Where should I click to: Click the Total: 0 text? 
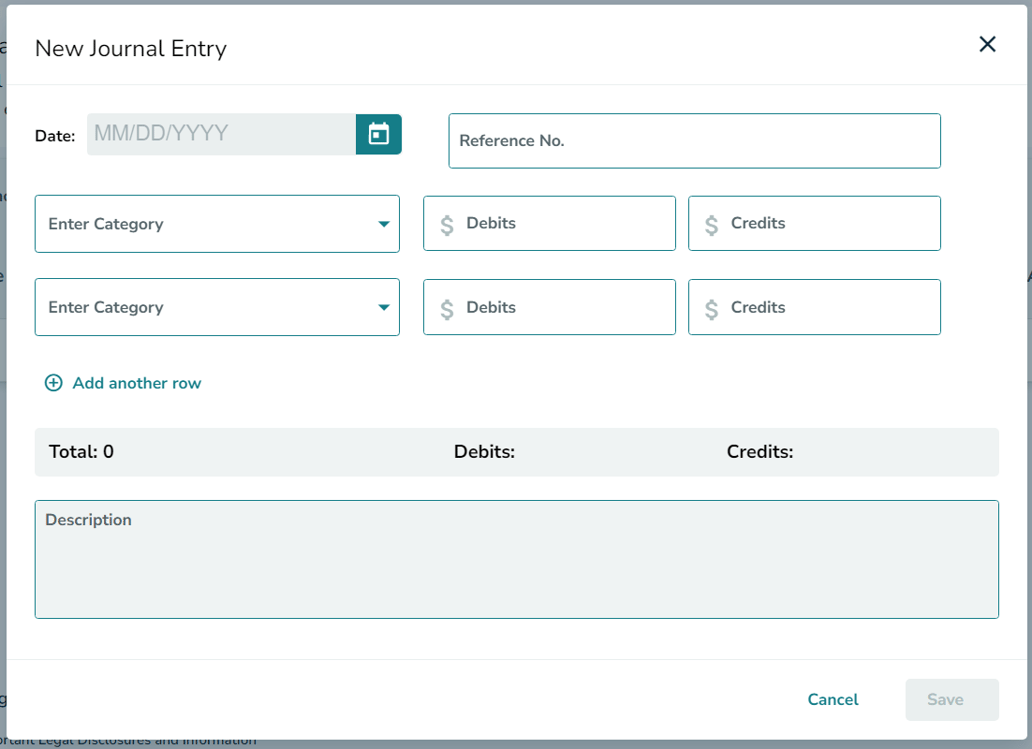[81, 452]
